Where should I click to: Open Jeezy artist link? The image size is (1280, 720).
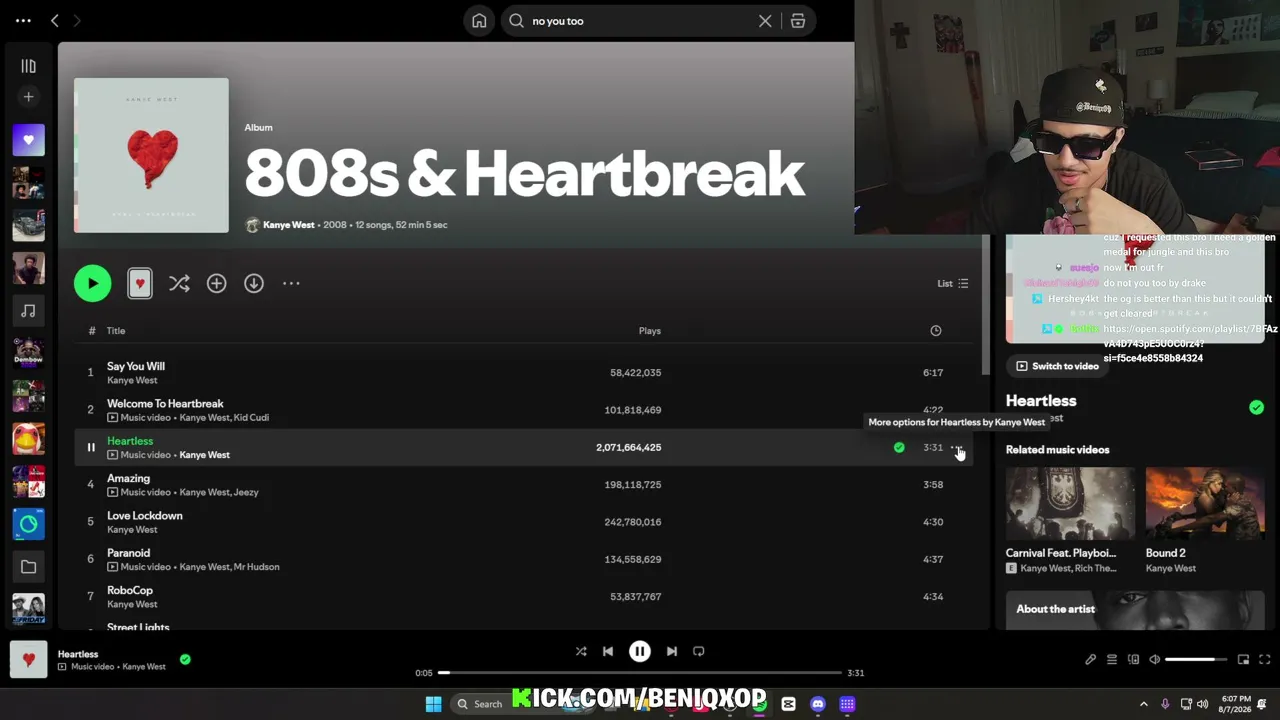click(x=246, y=492)
